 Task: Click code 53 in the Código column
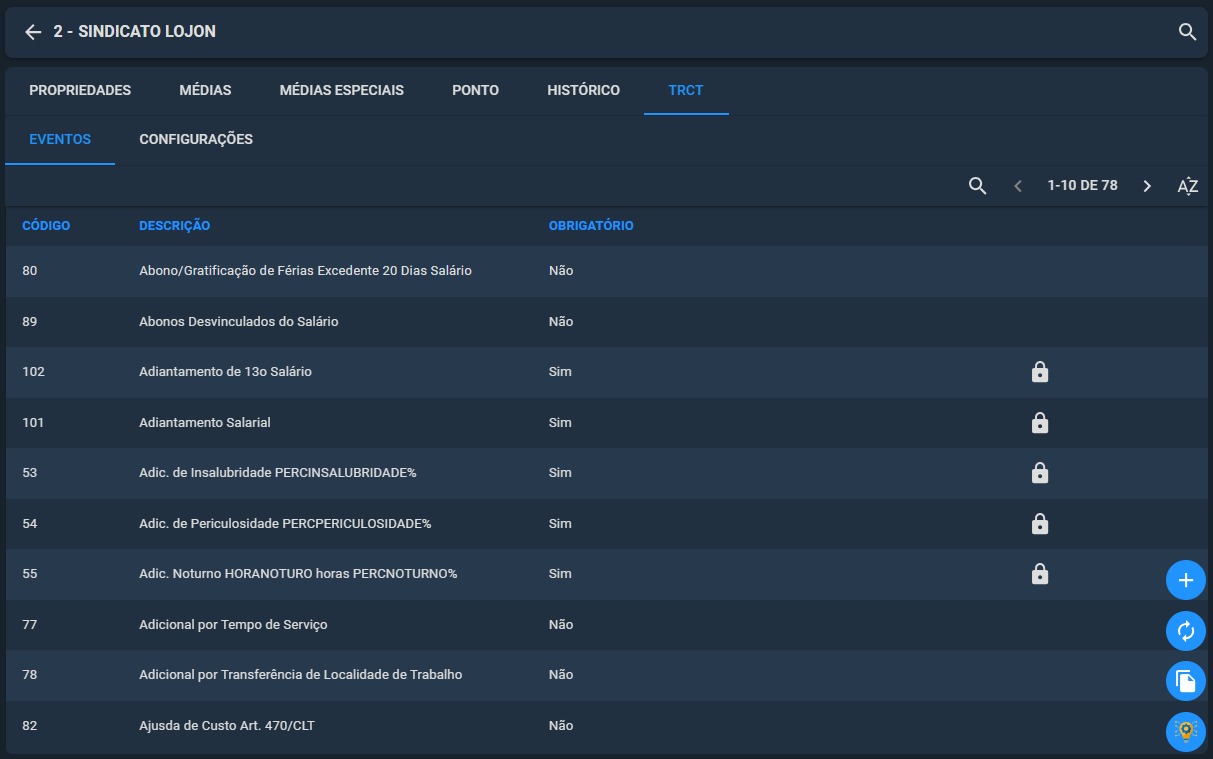pos(30,473)
